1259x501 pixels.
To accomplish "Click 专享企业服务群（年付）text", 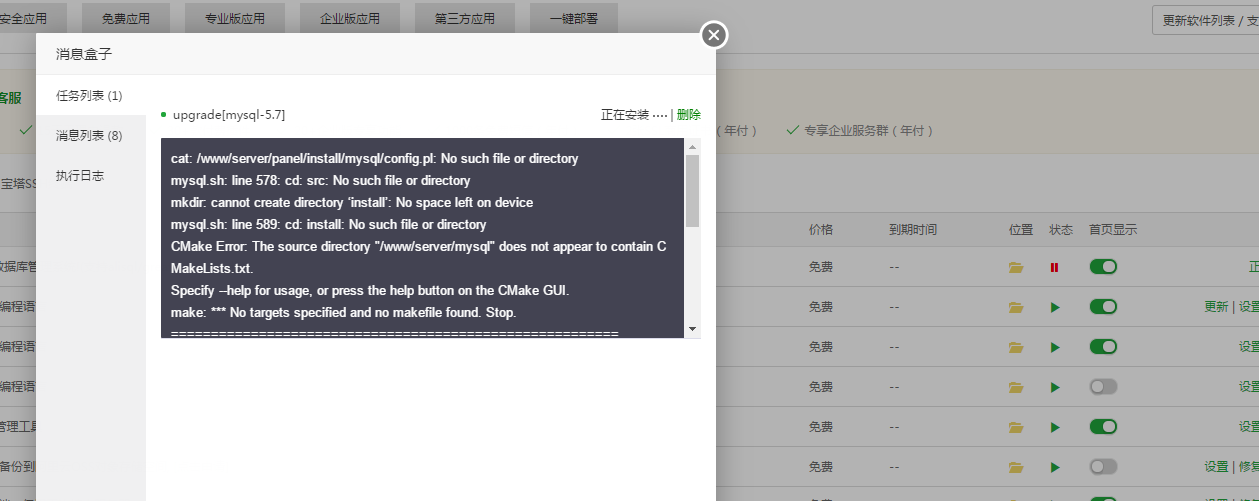I will [x=868, y=131].
